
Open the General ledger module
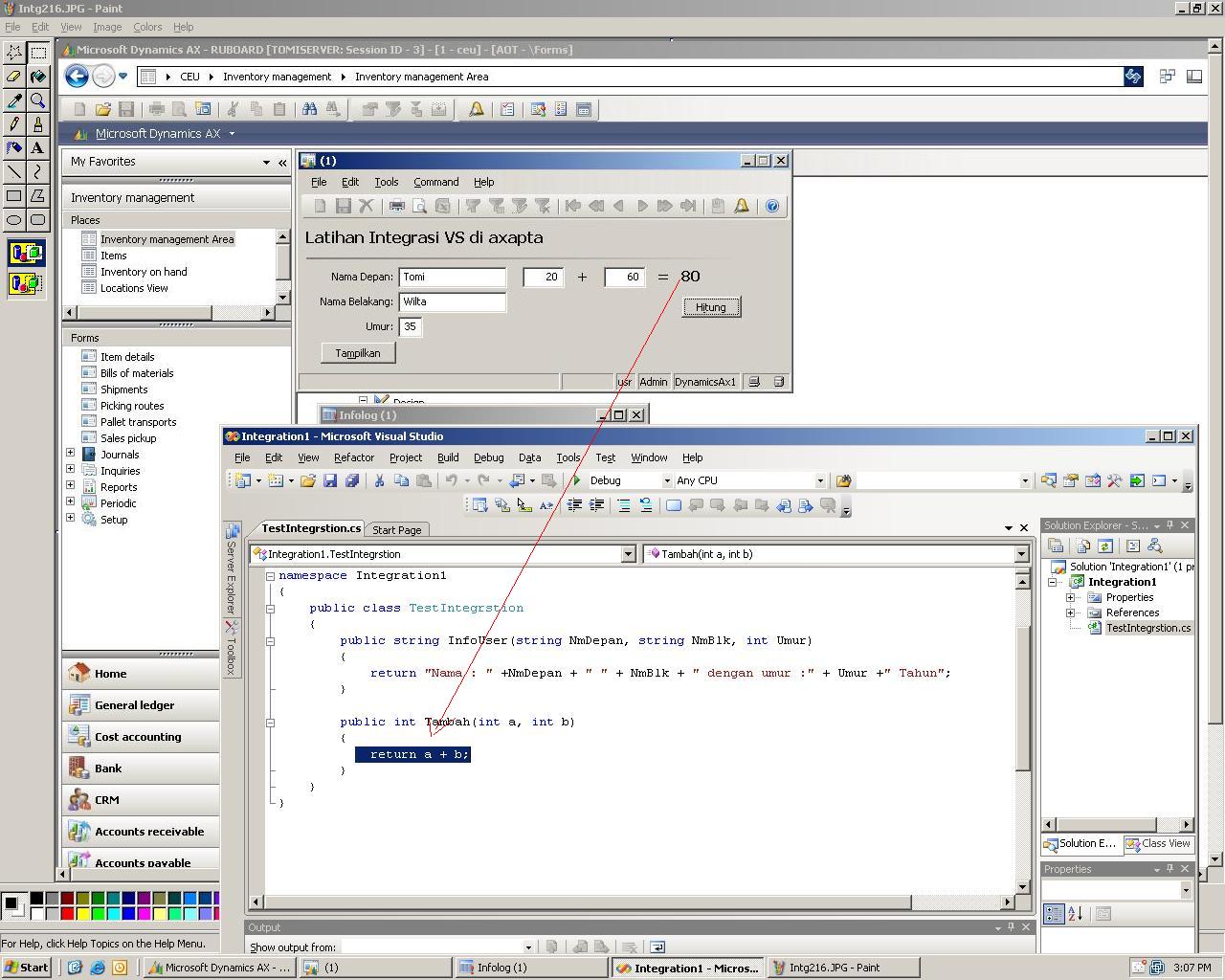pos(142,705)
